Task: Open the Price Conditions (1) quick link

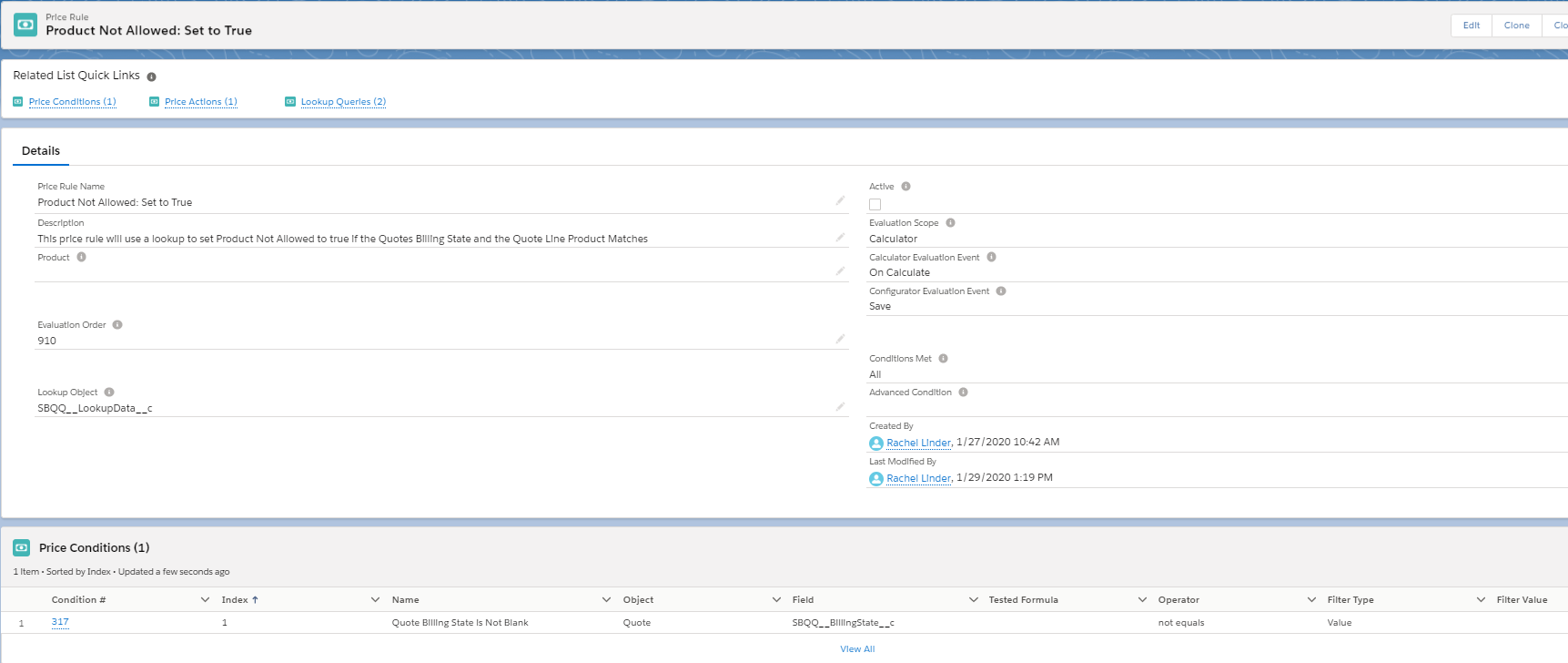Action: 73,102
